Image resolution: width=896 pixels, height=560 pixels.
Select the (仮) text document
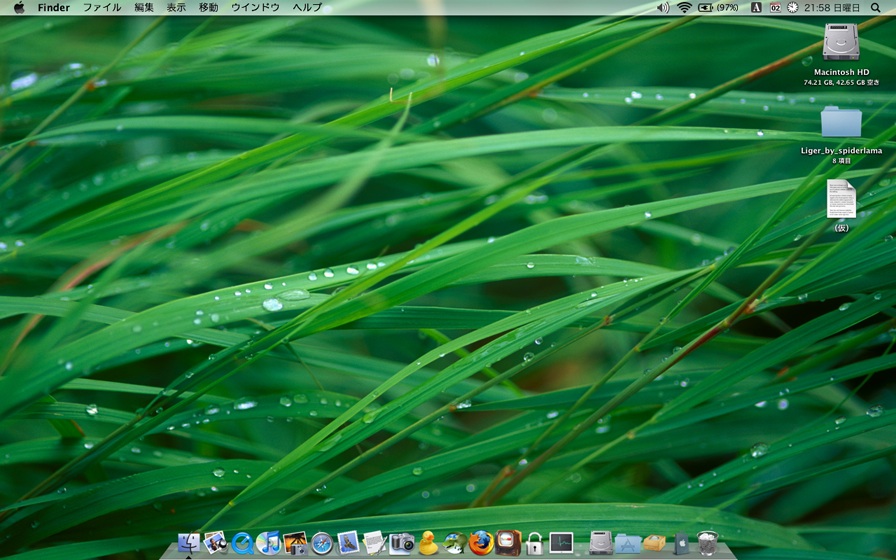(842, 199)
